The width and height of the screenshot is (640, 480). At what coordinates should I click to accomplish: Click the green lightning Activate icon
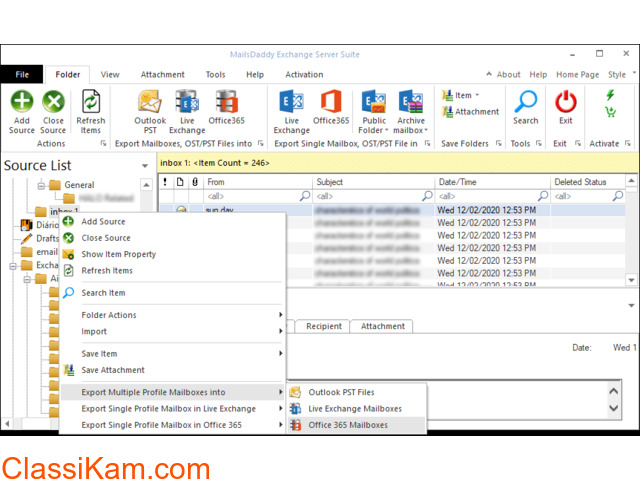(x=610, y=95)
